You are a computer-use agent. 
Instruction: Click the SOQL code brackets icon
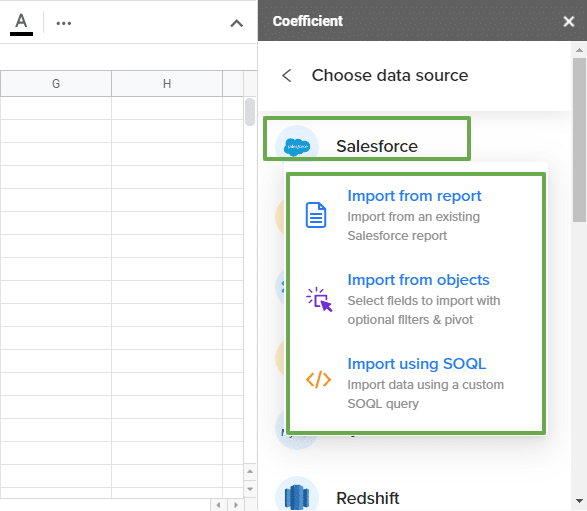coord(318,379)
